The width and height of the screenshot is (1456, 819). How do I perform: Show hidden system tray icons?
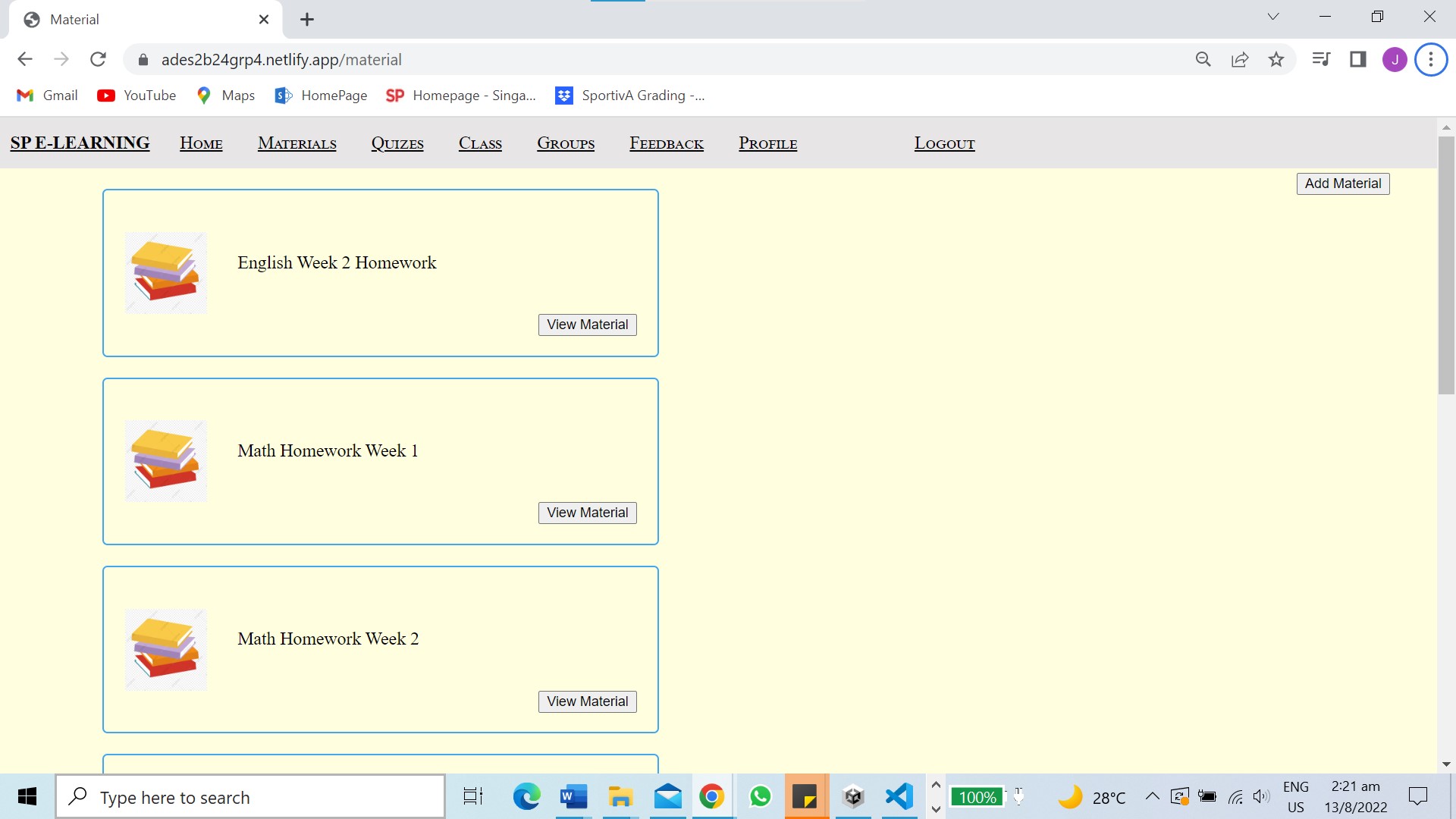click(x=1152, y=796)
